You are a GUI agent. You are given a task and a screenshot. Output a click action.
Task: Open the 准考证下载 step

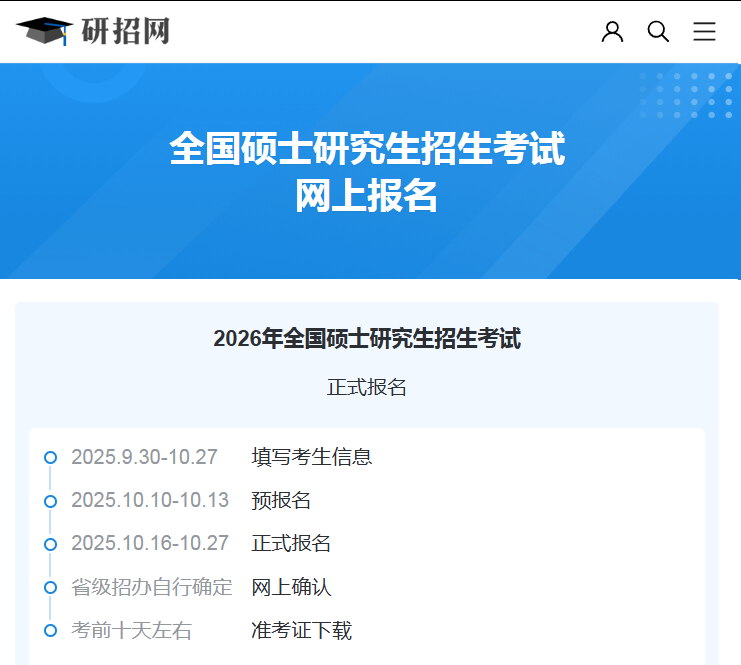tap(301, 630)
